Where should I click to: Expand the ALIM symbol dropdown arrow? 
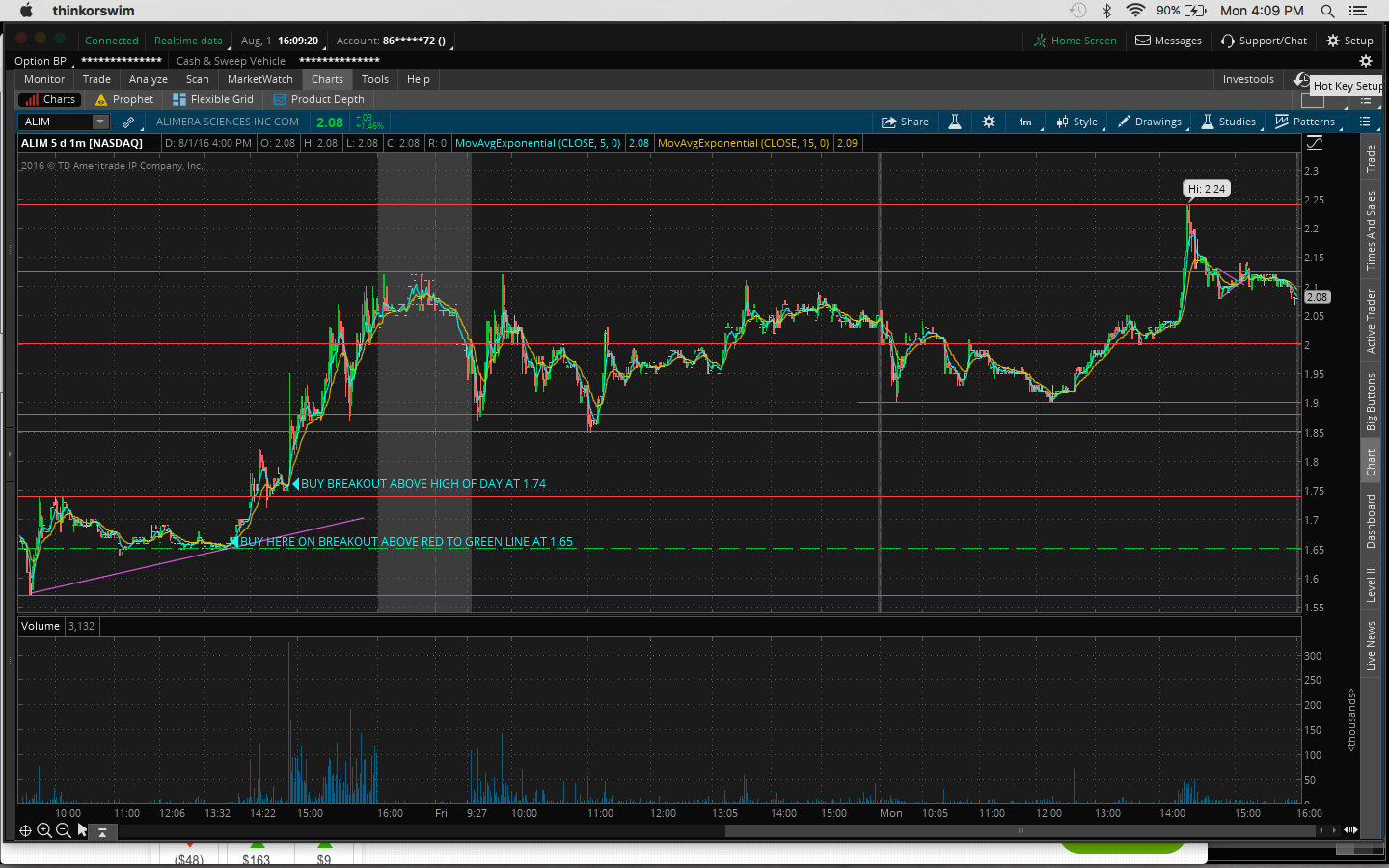(100, 122)
